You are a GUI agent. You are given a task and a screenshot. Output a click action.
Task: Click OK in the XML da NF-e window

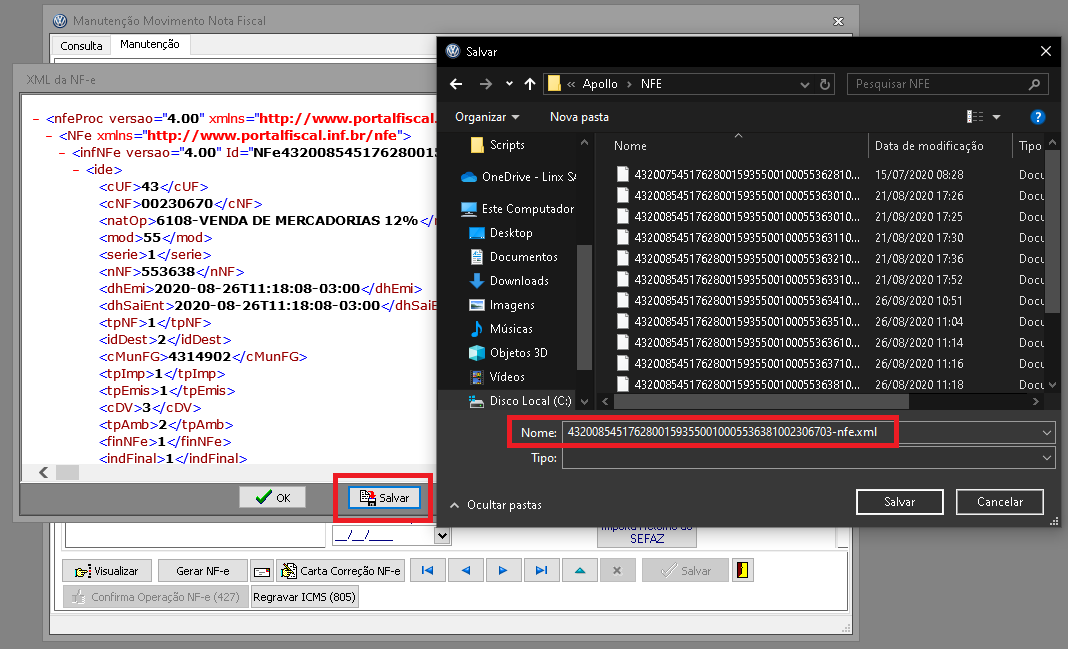[272, 498]
